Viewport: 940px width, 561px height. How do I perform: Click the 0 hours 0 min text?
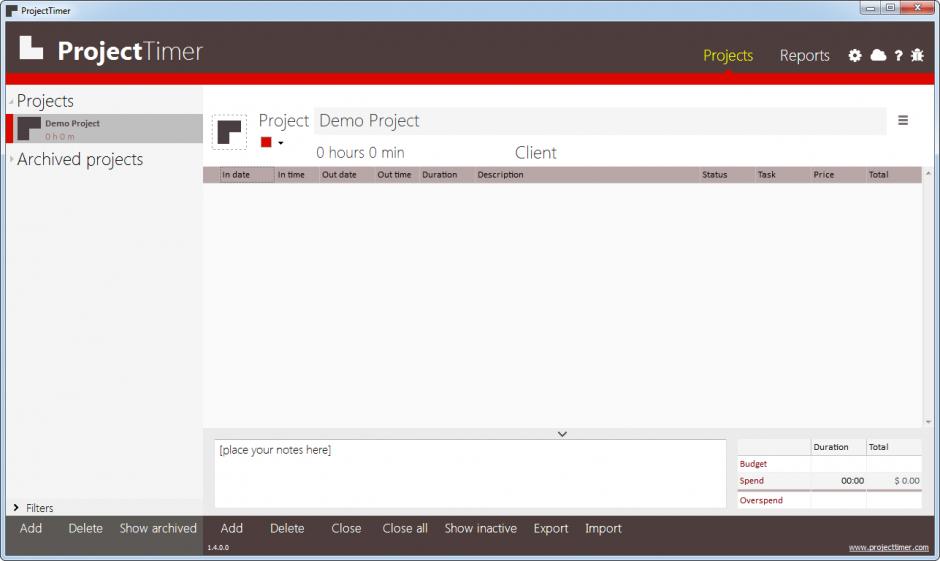click(x=360, y=153)
